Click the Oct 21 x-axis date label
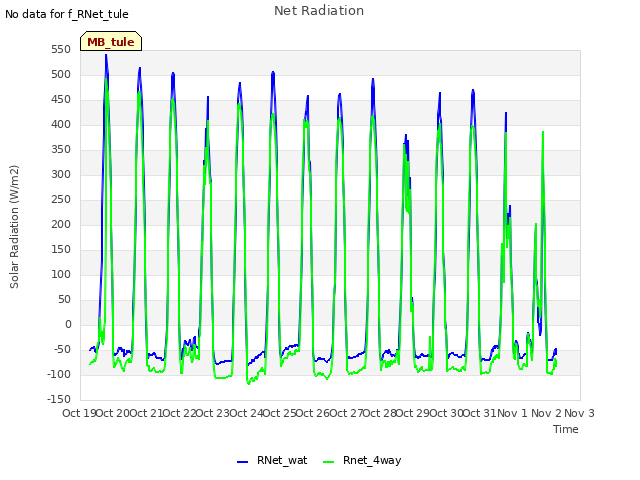The width and height of the screenshot is (640, 480). [146, 413]
